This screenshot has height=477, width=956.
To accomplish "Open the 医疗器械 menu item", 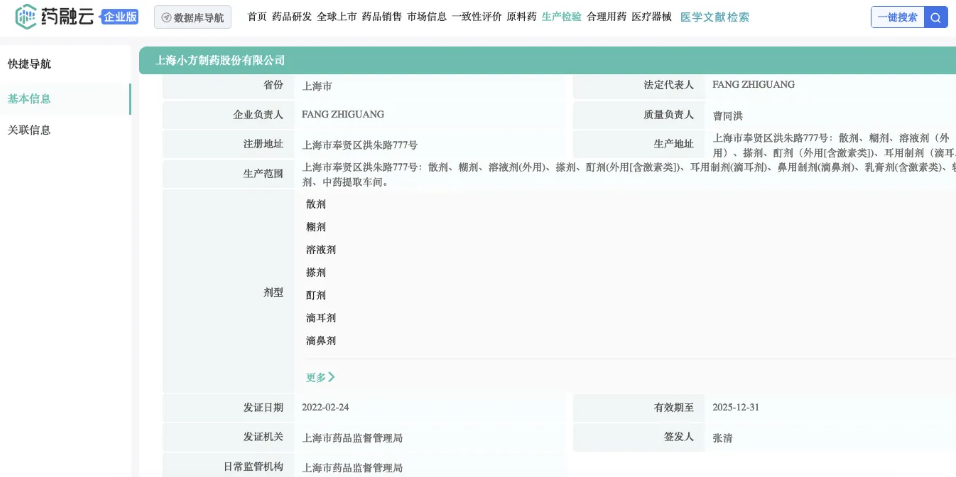I will coord(652,17).
